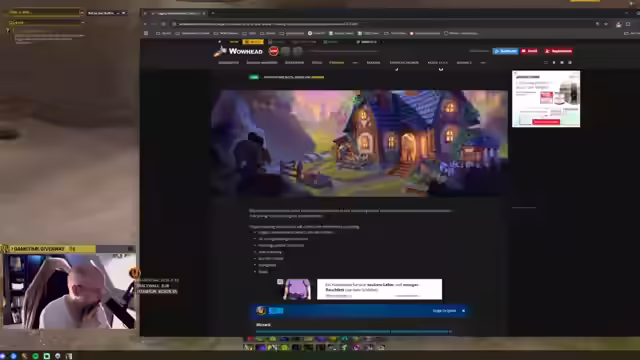Viewport: 640px width, 360px height.
Task: Open a new browser tab with the plus
Action: point(213,13)
